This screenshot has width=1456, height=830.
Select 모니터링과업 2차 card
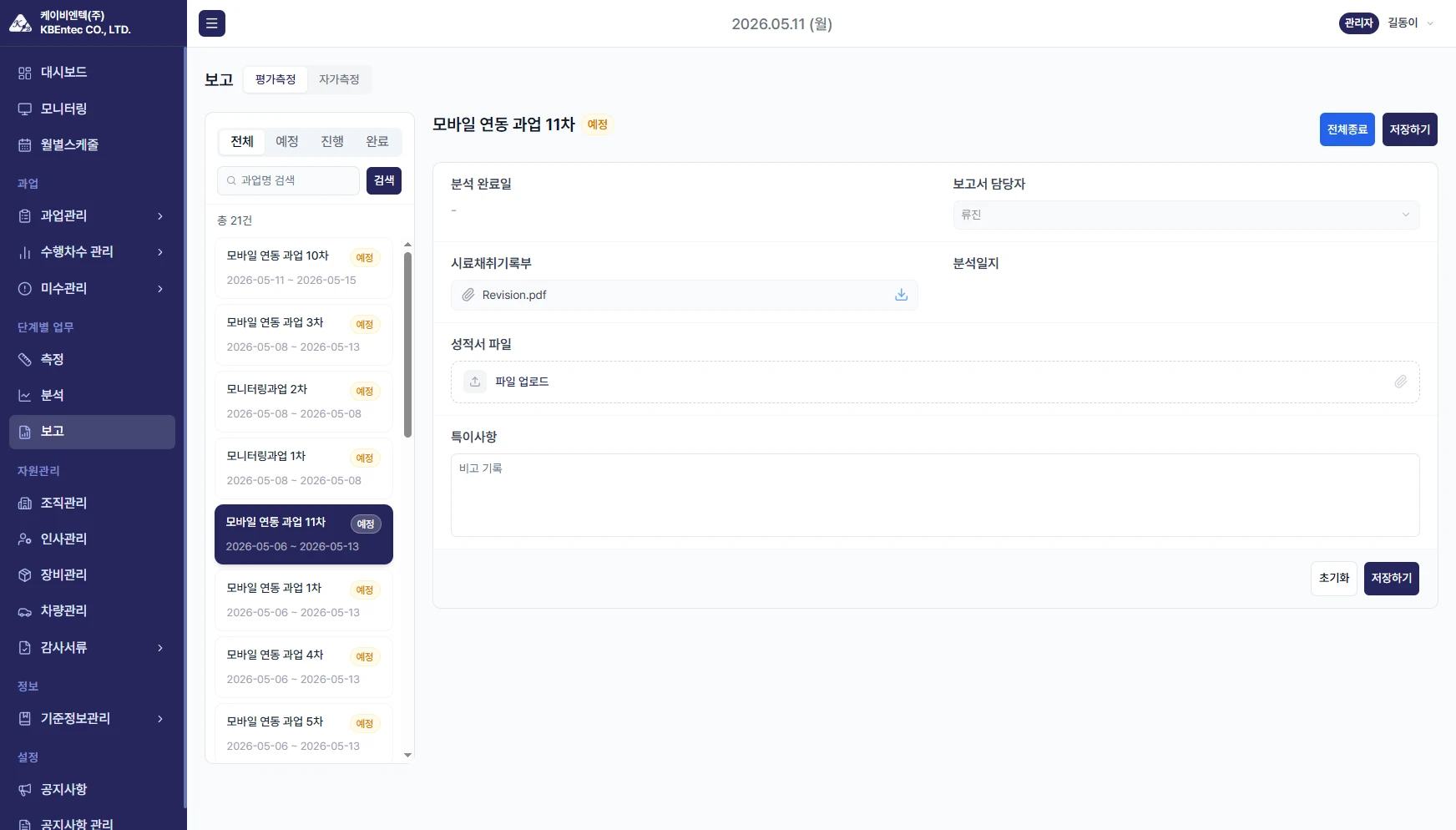(x=304, y=402)
